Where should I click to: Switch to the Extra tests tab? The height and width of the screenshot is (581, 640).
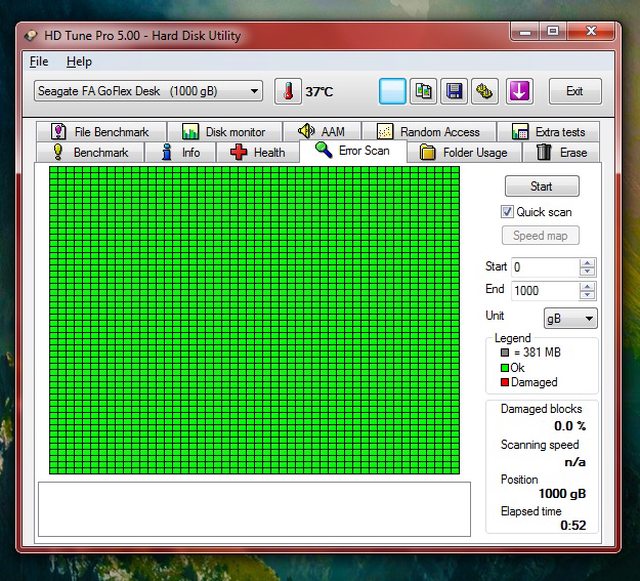click(549, 131)
